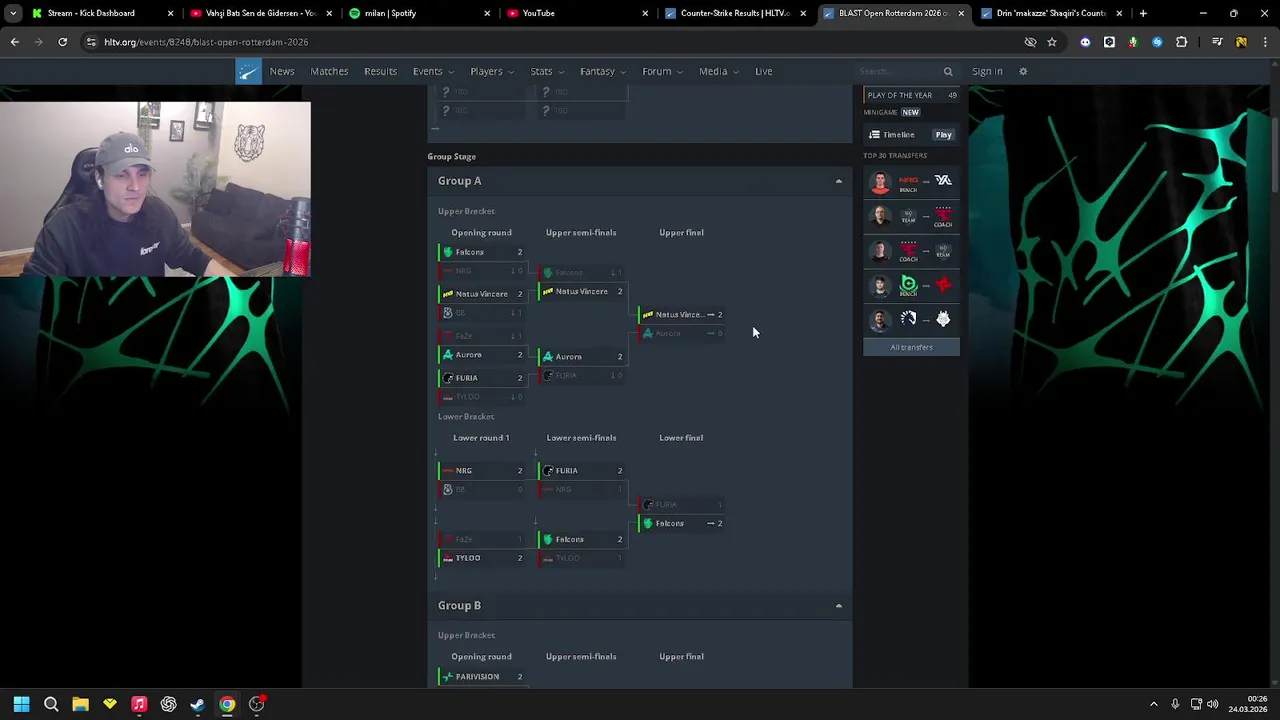Viewport: 1280px width, 720px height.
Task: Open the NRG bench transfer row
Action: coord(911,182)
